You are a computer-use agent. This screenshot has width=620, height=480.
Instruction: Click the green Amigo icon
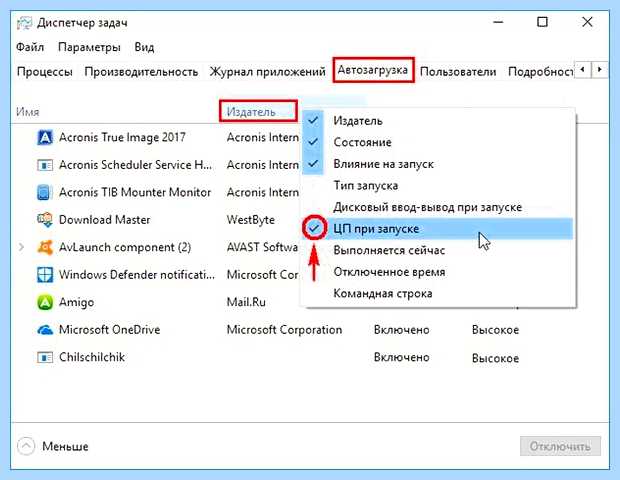coord(45,302)
